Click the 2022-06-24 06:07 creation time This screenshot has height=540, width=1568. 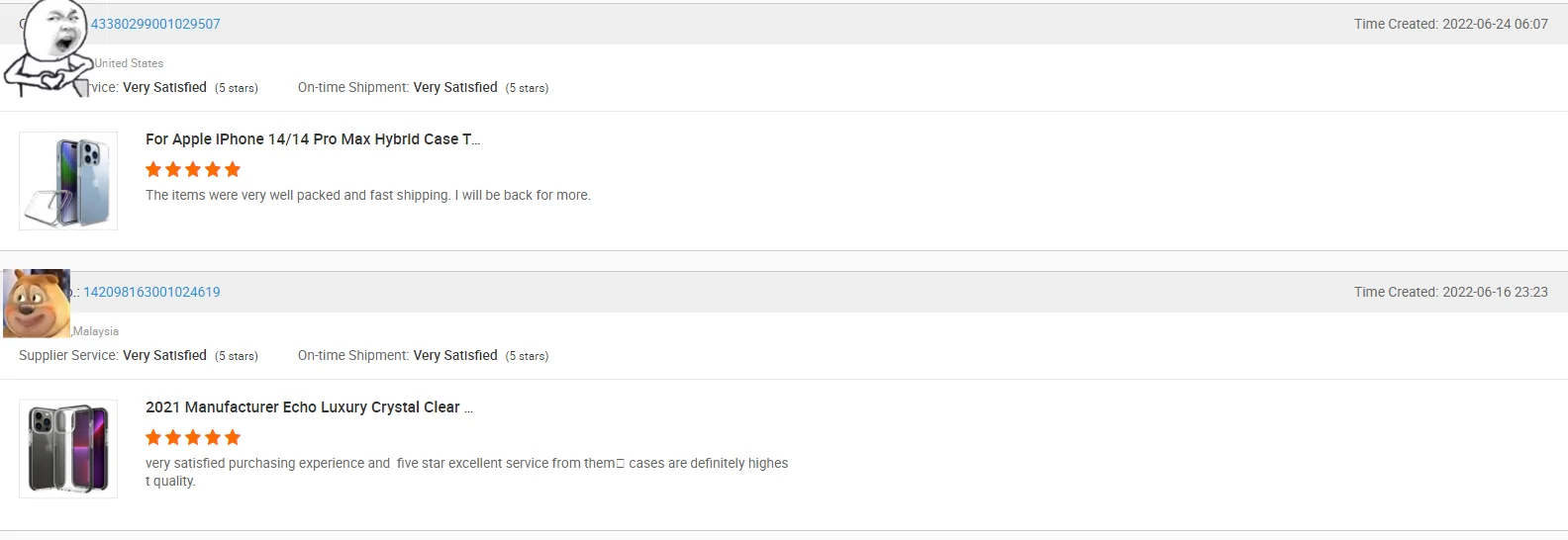point(1450,24)
